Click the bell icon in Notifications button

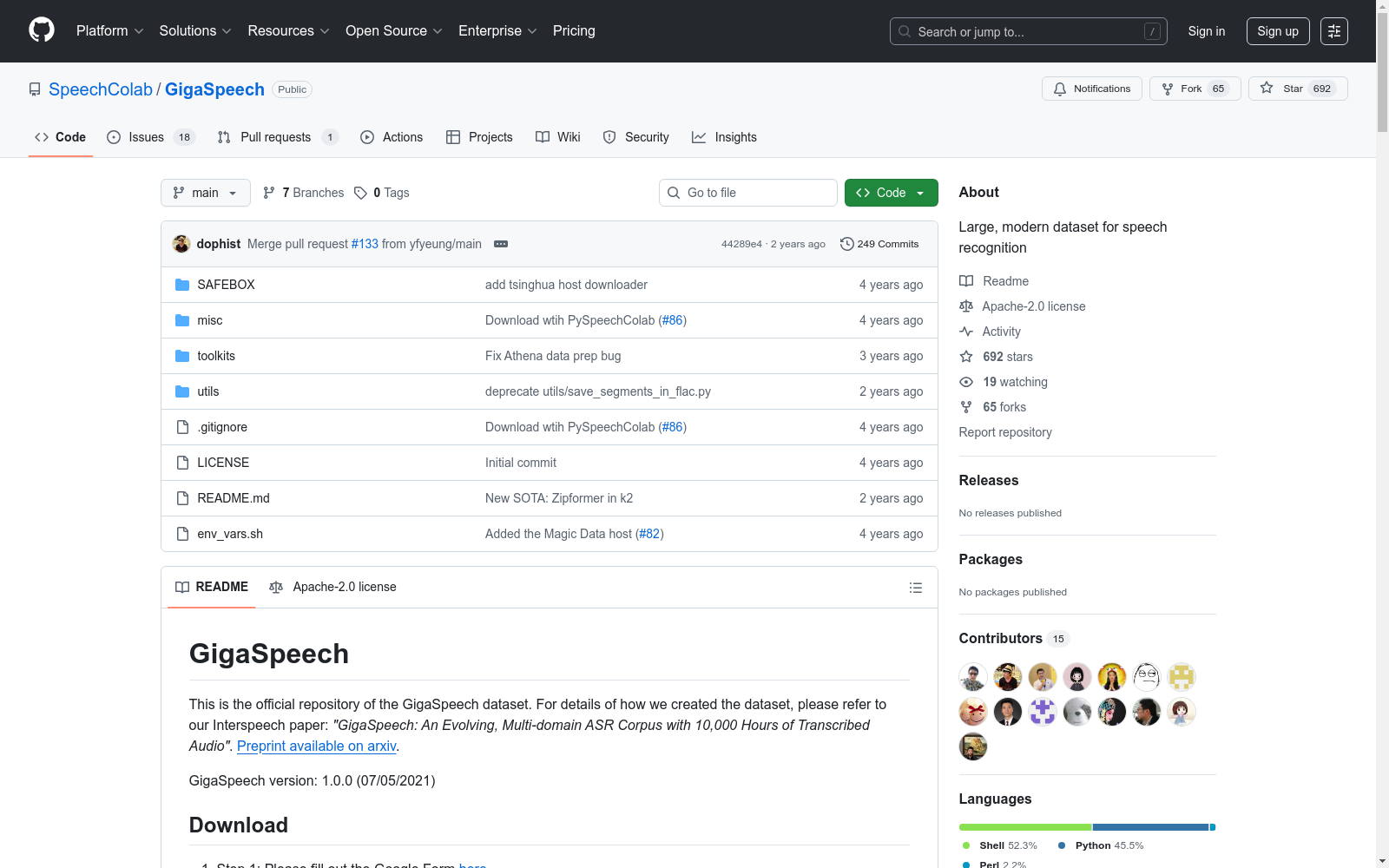pos(1060,89)
